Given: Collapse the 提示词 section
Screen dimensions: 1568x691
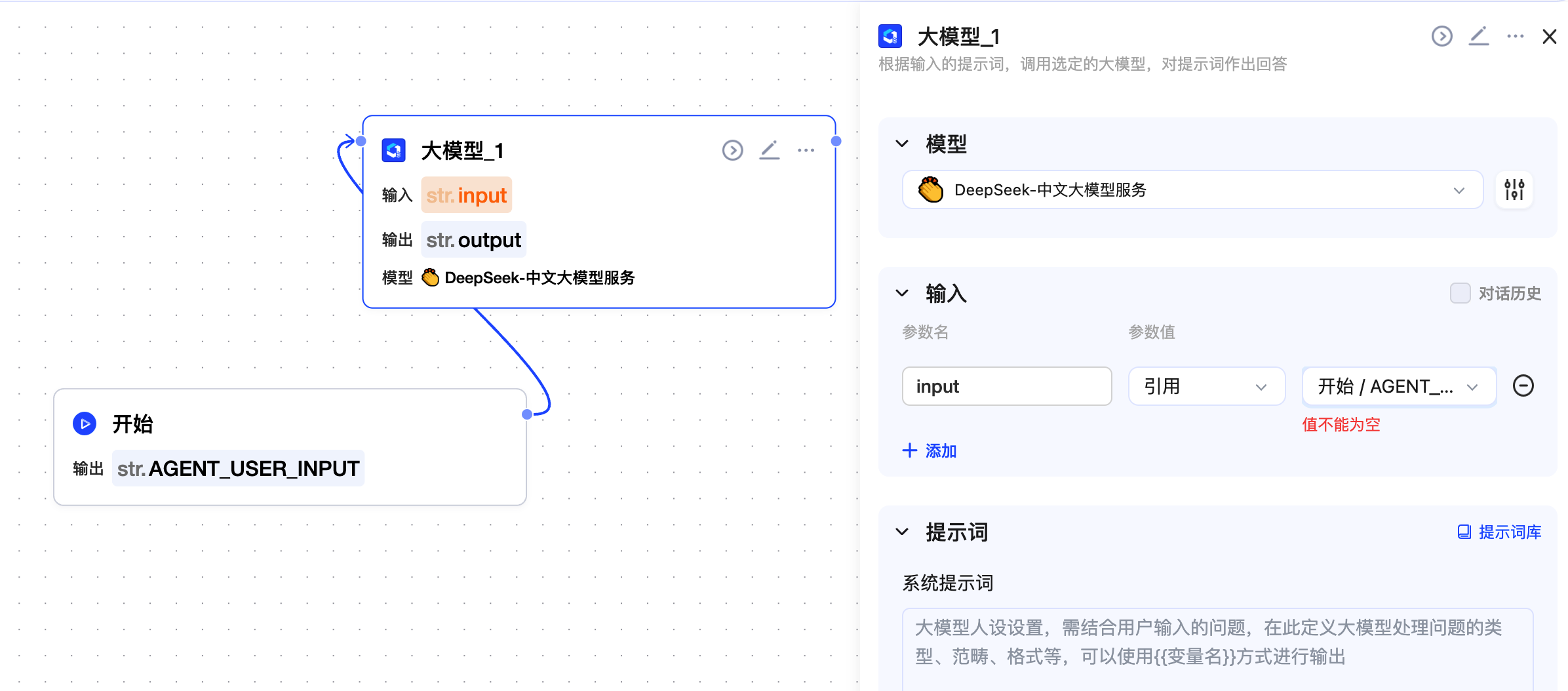Looking at the screenshot, I should pos(903,532).
